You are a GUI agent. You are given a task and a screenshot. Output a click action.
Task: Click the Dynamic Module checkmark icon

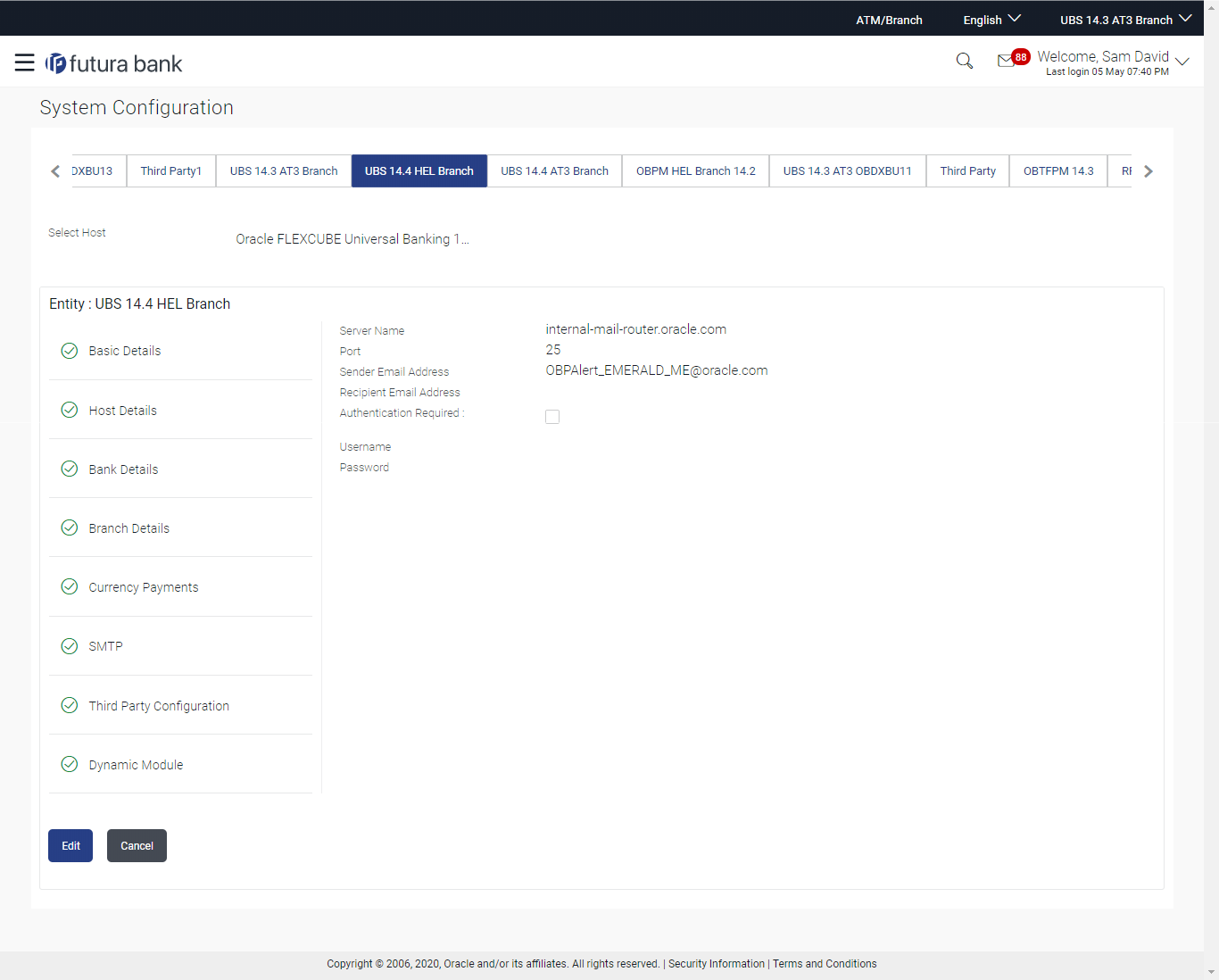(70, 764)
